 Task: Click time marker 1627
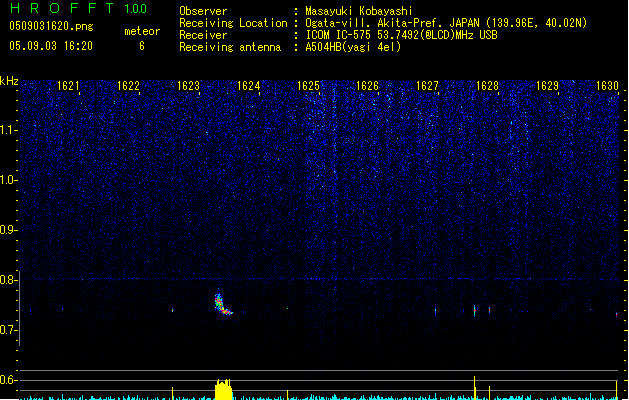pos(427,86)
